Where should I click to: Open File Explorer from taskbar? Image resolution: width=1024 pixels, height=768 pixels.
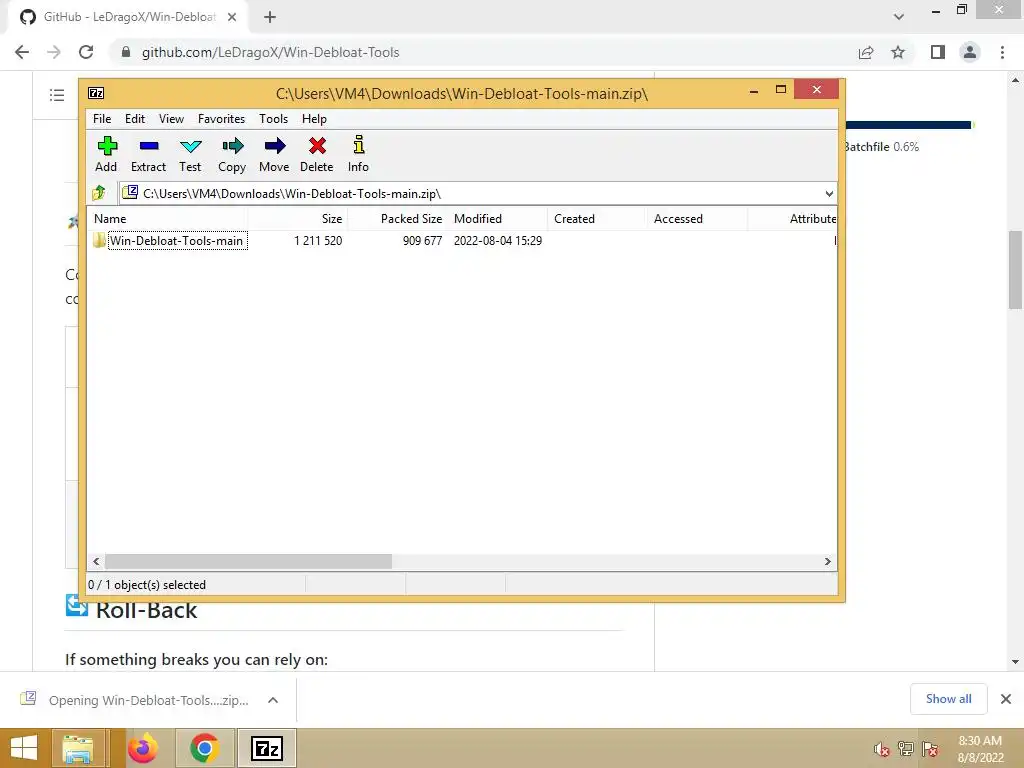click(x=78, y=748)
